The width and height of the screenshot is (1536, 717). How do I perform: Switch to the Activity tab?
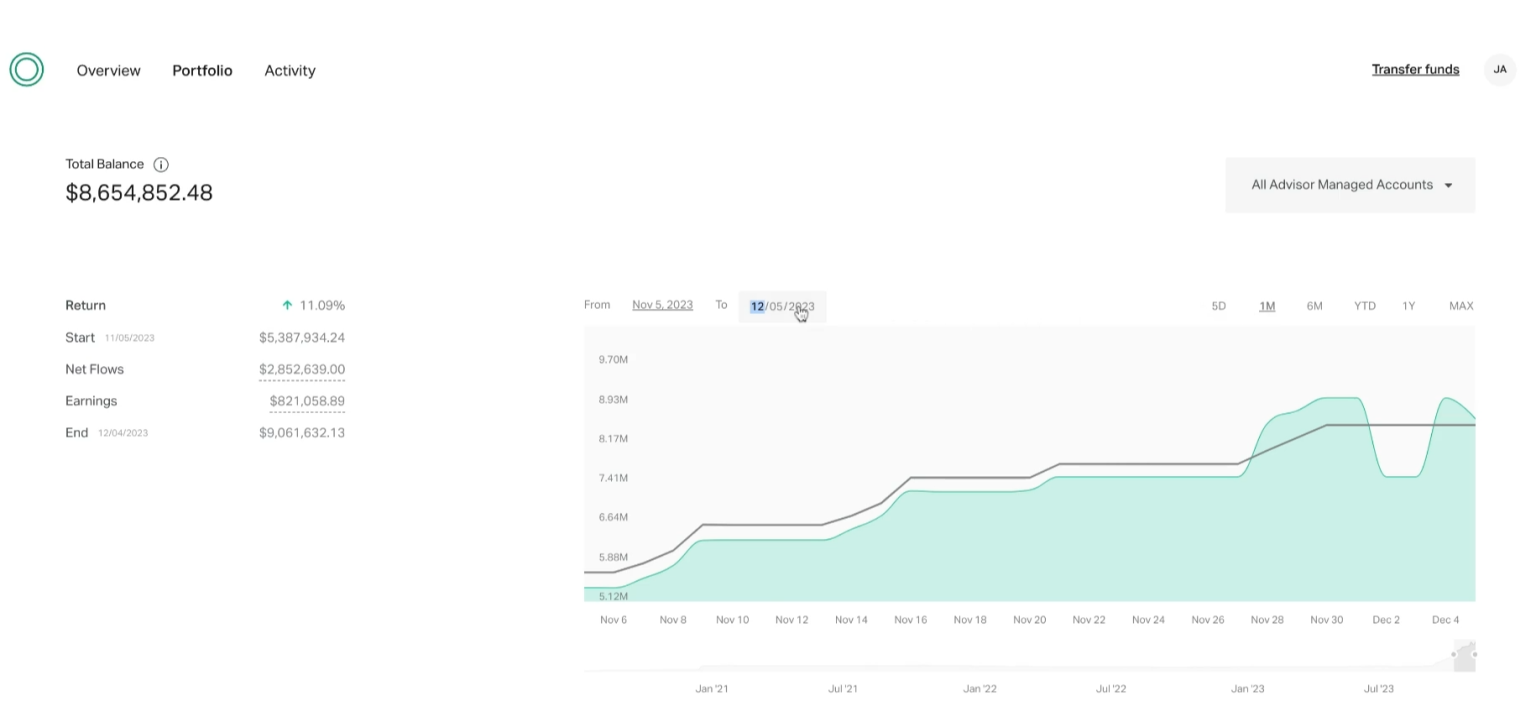coord(289,71)
